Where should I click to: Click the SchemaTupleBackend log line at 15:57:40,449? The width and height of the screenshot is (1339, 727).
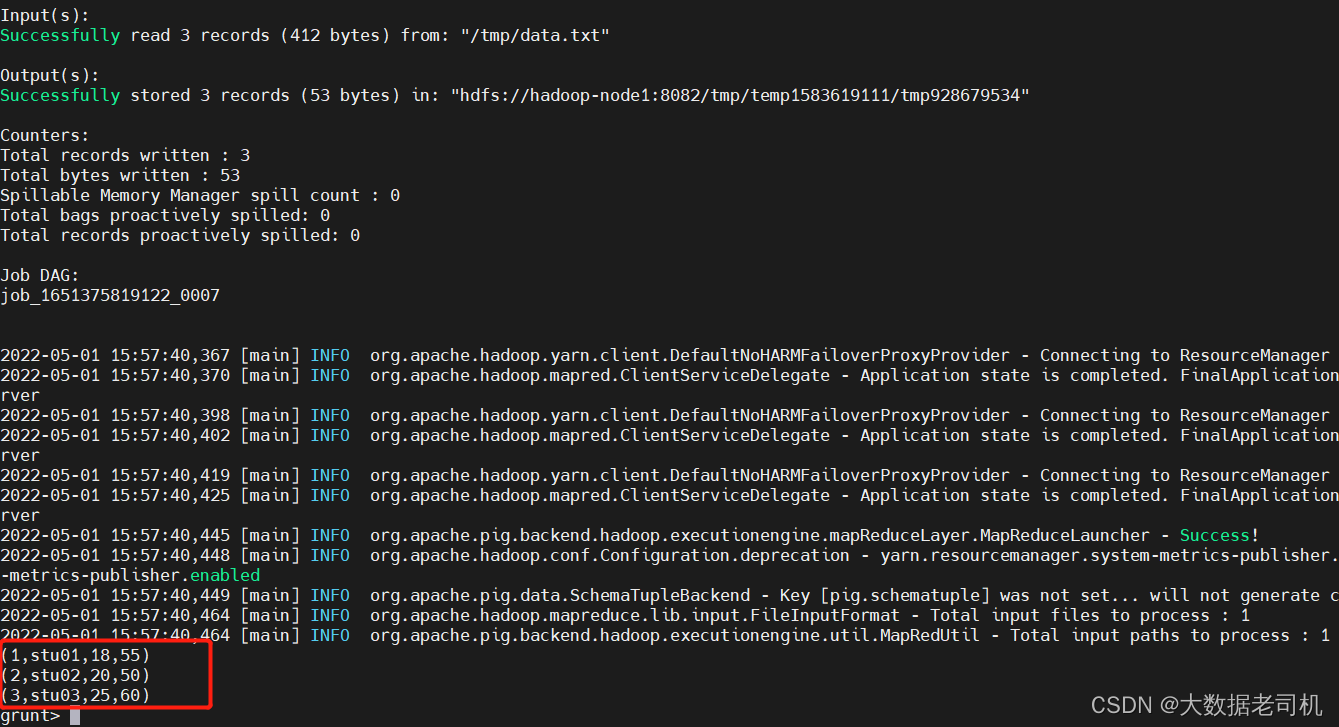tap(669, 595)
